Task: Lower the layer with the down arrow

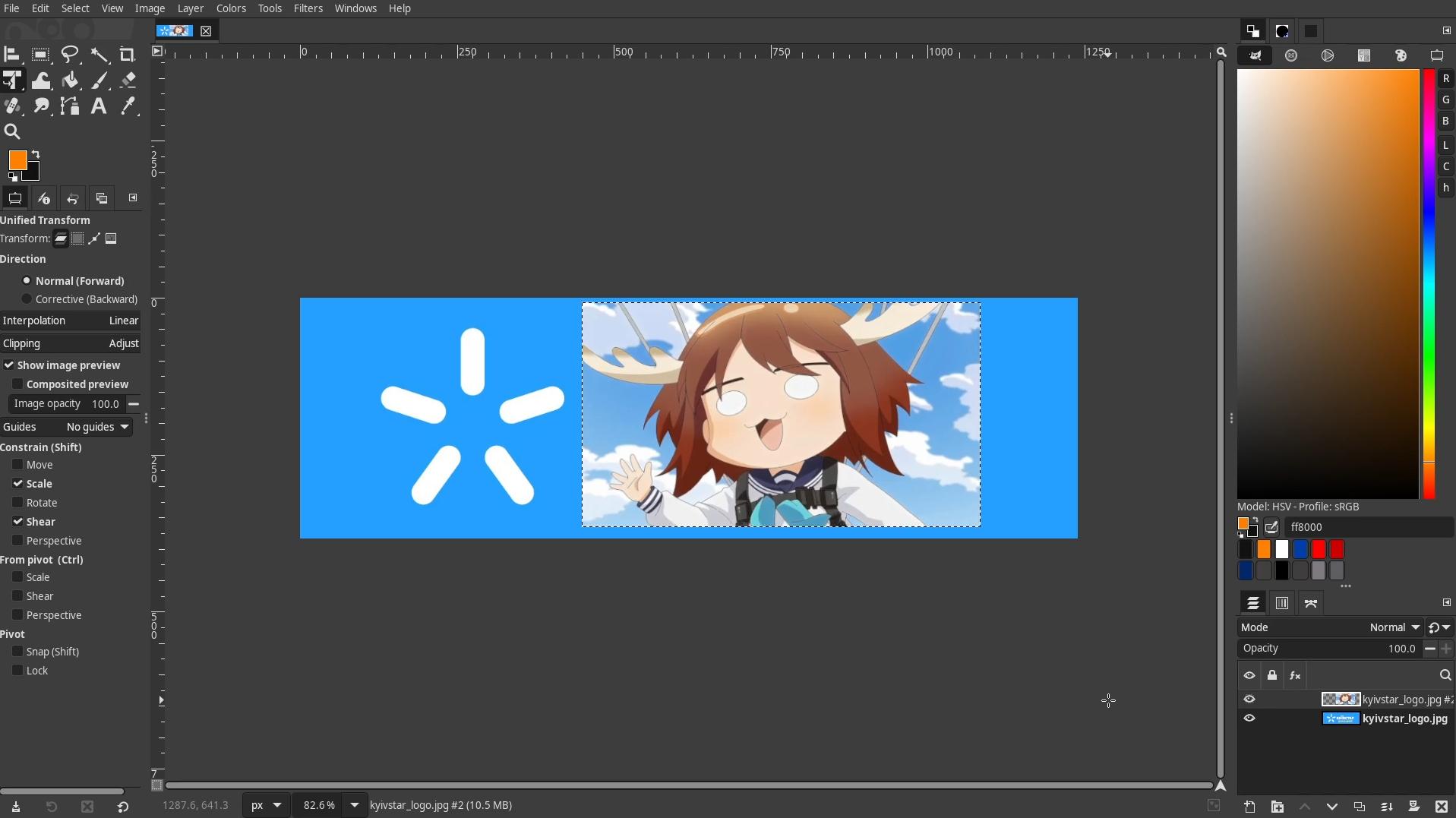Action: click(1331, 807)
